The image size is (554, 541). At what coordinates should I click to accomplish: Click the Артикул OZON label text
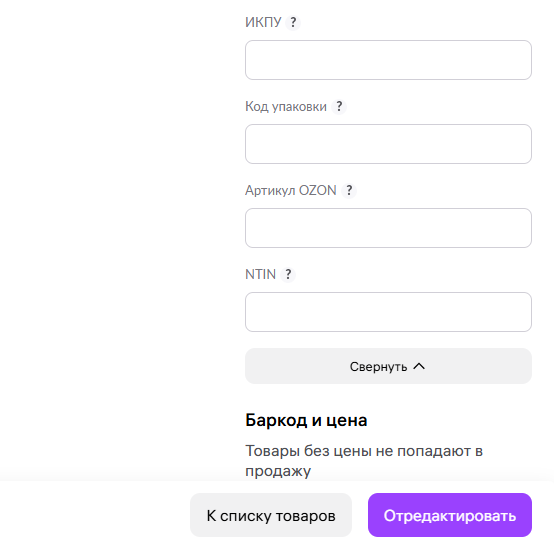click(x=291, y=190)
